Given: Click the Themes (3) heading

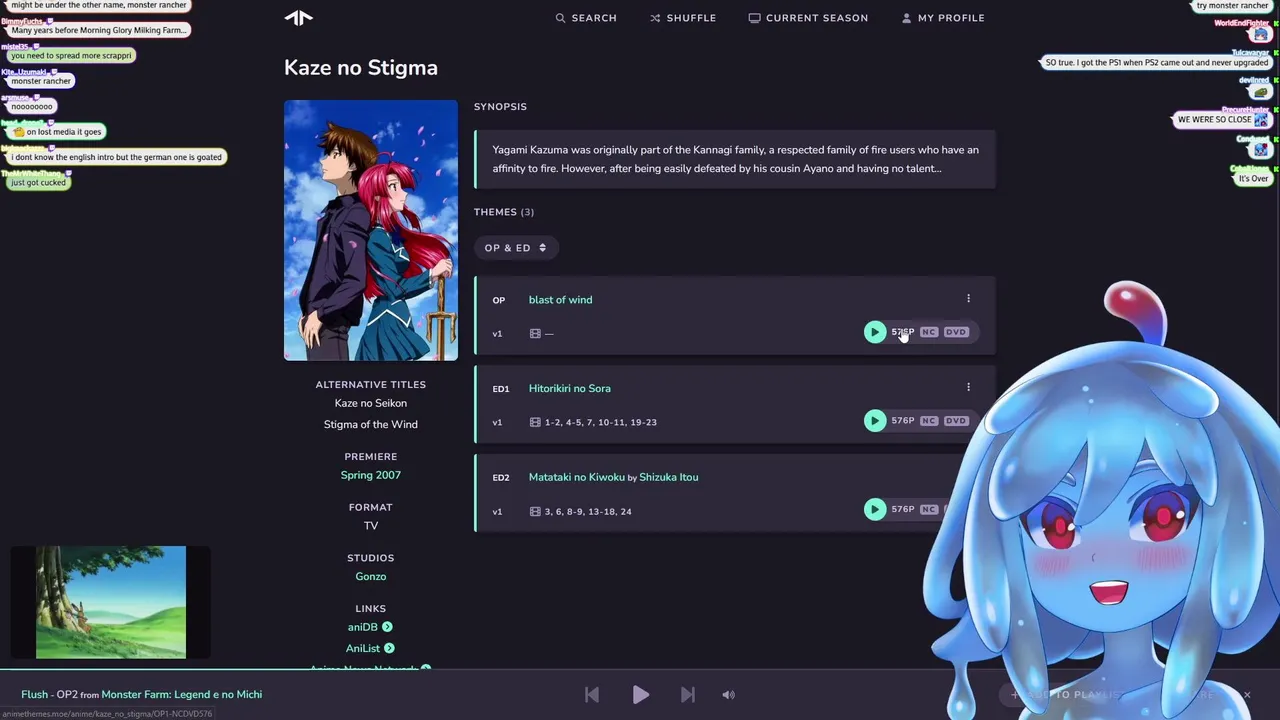Looking at the screenshot, I should pos(504,212).
